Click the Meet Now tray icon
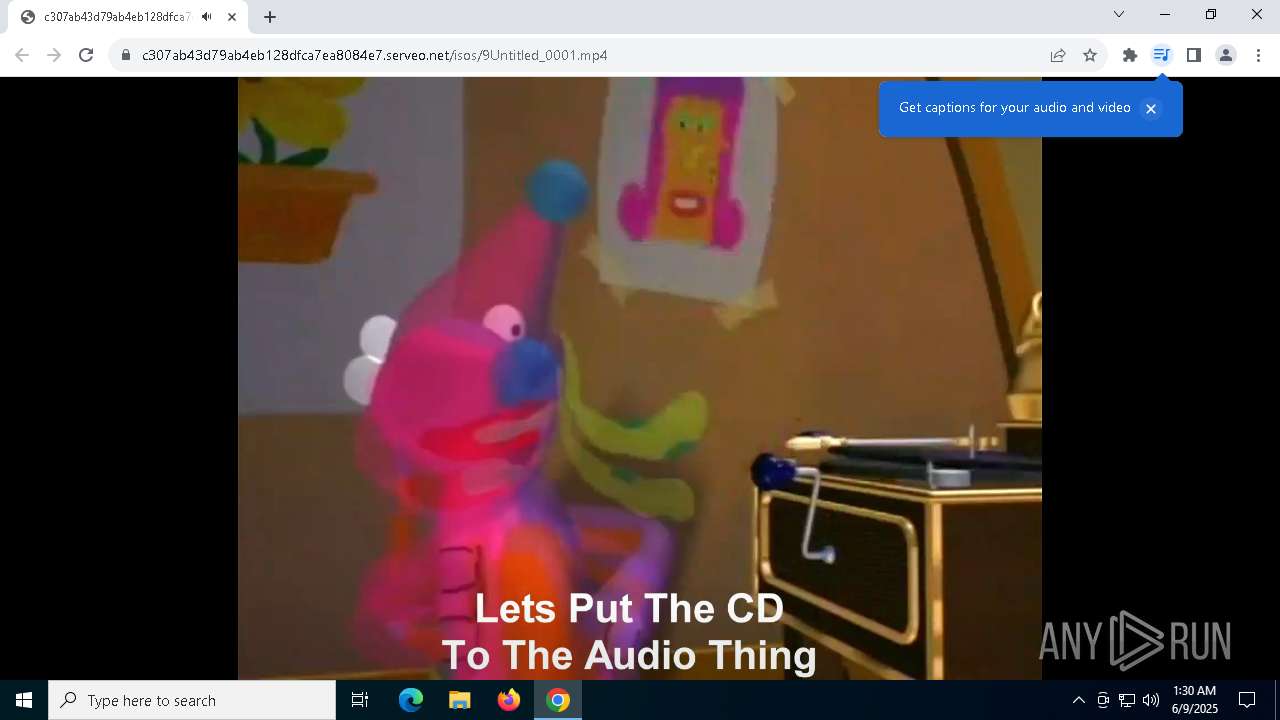1280x720 pixels. [x=1103, y=700]
